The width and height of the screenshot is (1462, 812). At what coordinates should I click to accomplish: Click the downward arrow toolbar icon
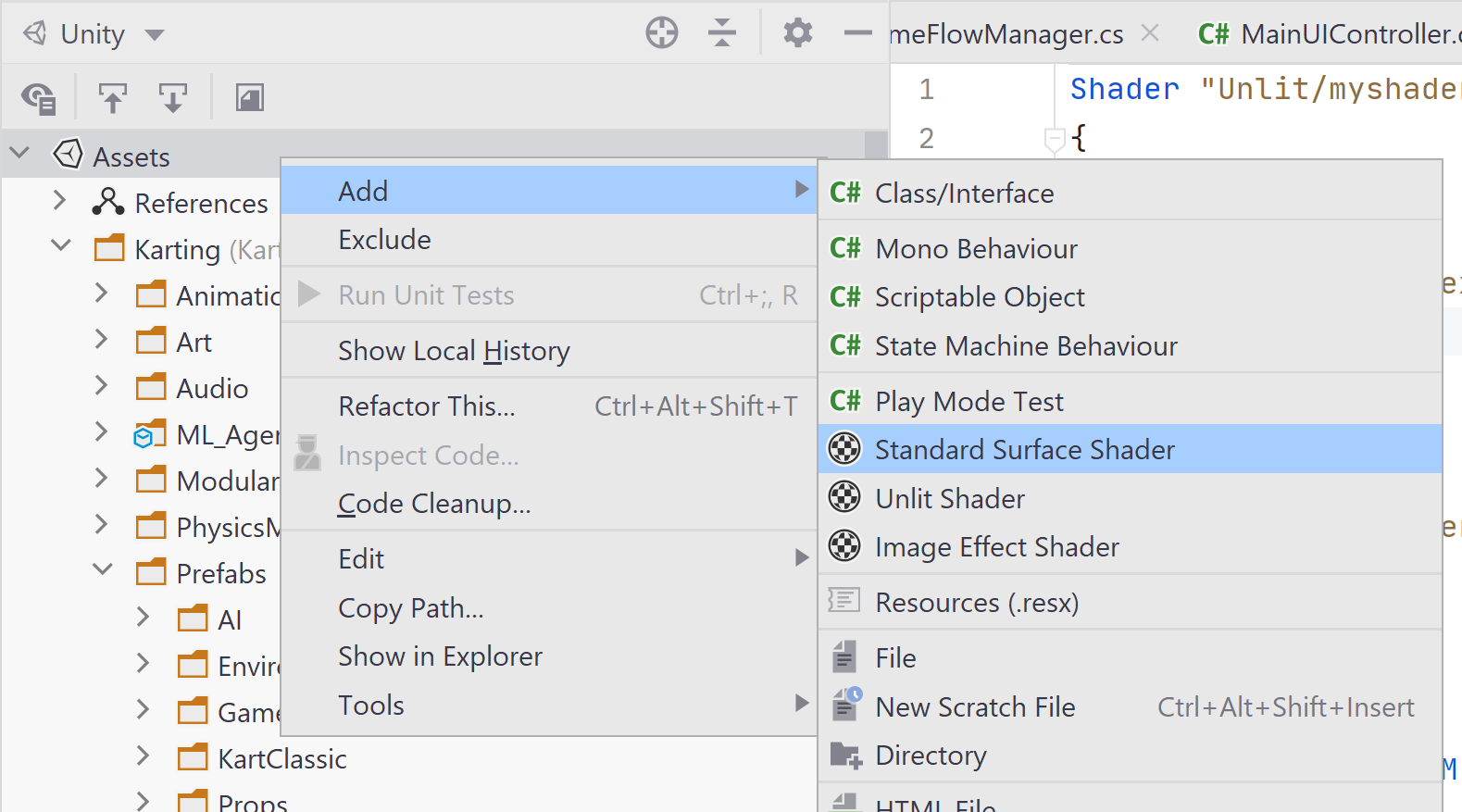[173, 97]
